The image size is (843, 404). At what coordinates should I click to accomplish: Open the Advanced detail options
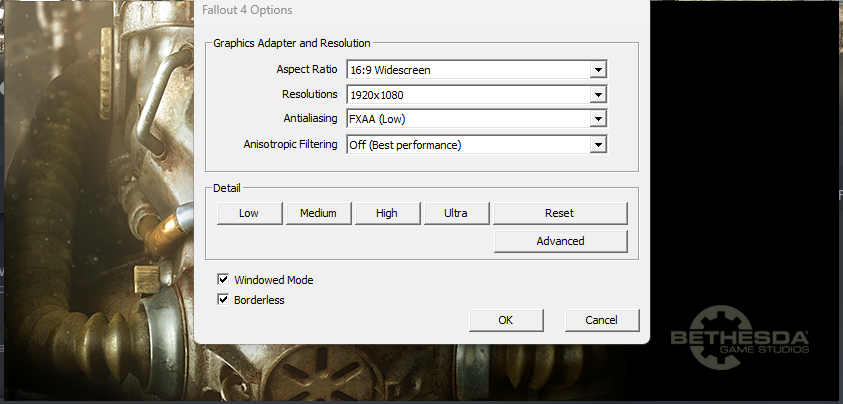(560, 241)
